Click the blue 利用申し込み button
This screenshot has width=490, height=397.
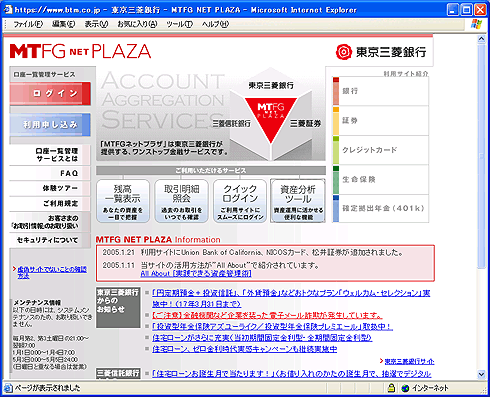click(x=50, y=125)
